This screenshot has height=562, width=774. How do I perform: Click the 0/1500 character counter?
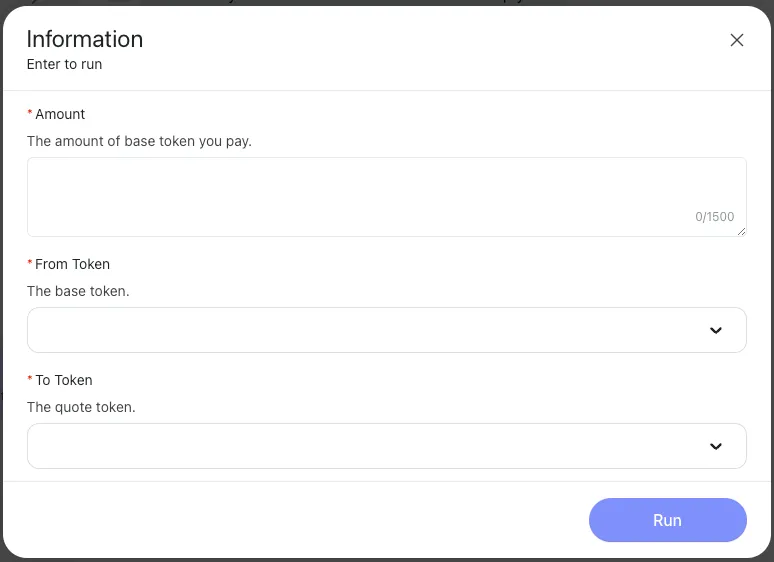[x=714, y=216]
